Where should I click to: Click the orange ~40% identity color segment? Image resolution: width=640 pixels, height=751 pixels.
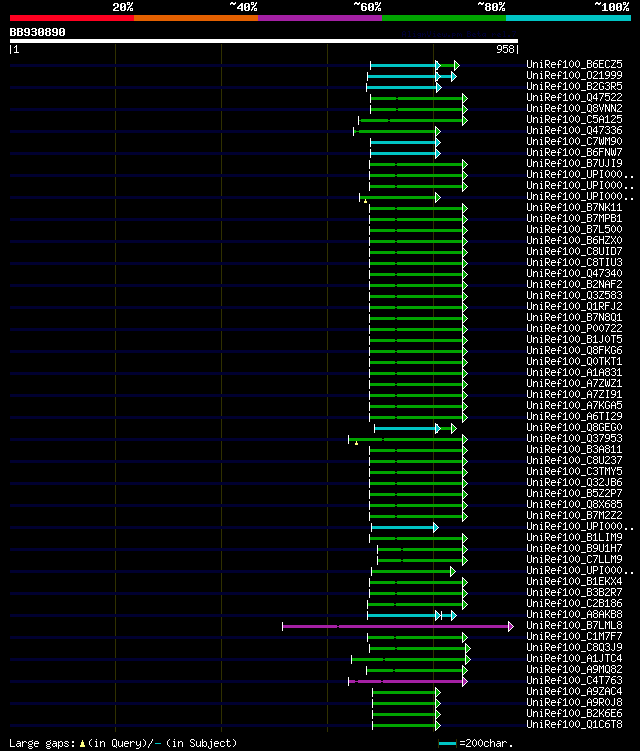click(x=196, y=18)
